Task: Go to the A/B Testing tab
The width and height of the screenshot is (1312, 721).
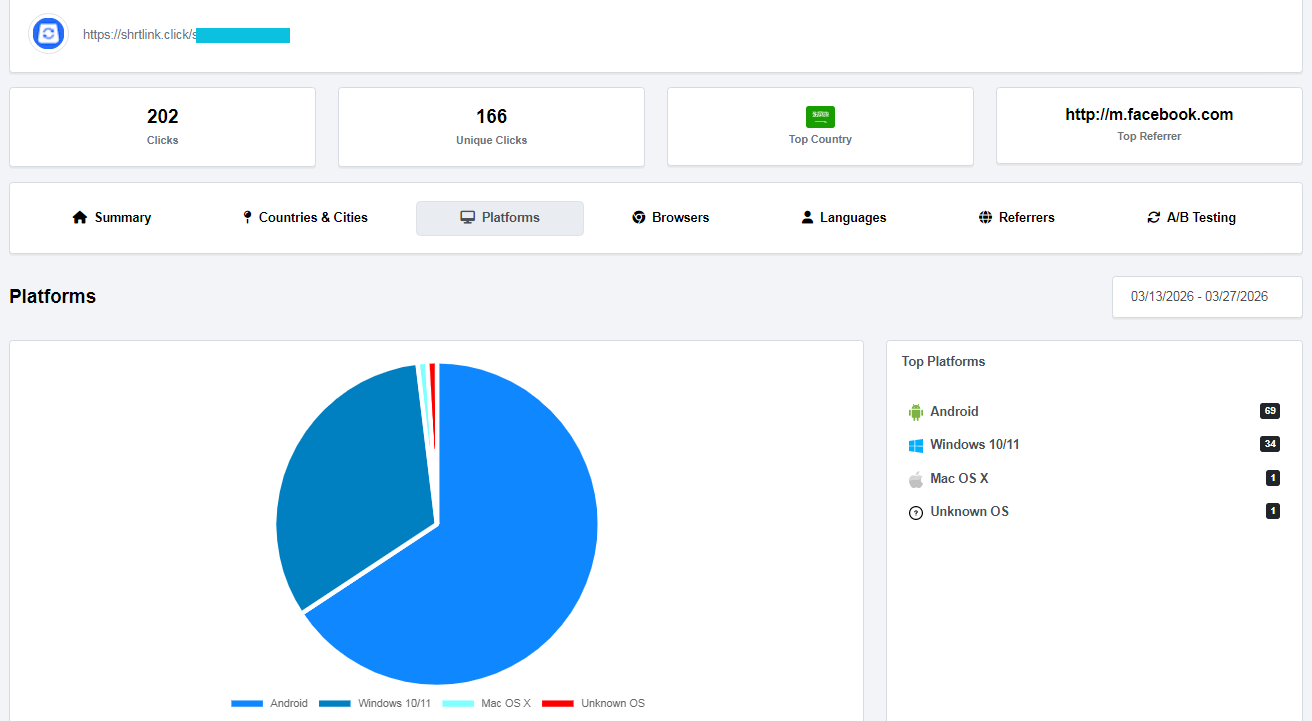Action: [x=1191, y=217]
